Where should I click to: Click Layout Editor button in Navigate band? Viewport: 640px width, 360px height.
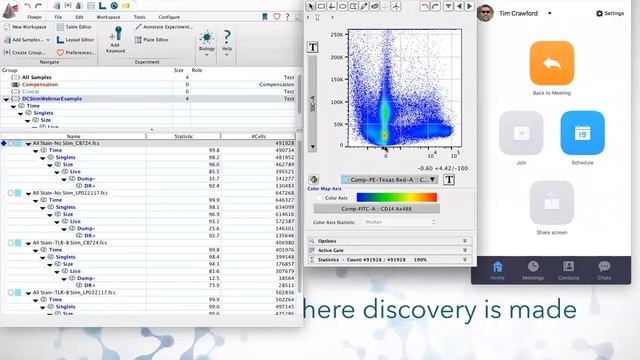[76, 40]
